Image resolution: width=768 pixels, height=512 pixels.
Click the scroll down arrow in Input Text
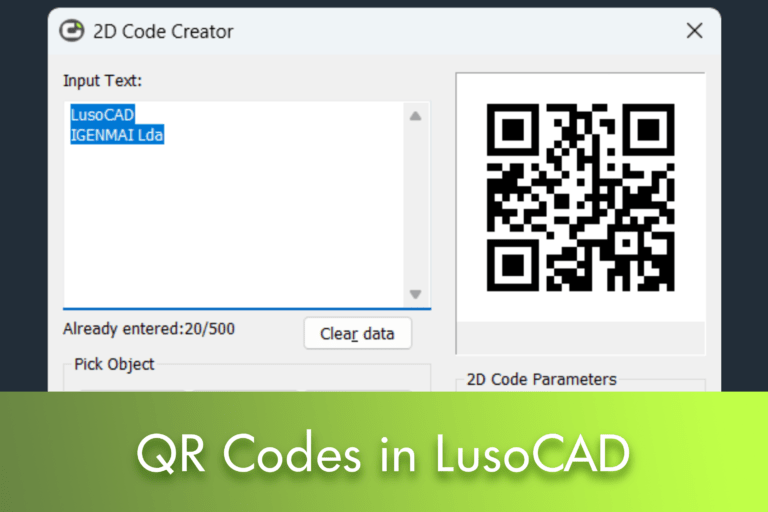click(x=415, y=294)
